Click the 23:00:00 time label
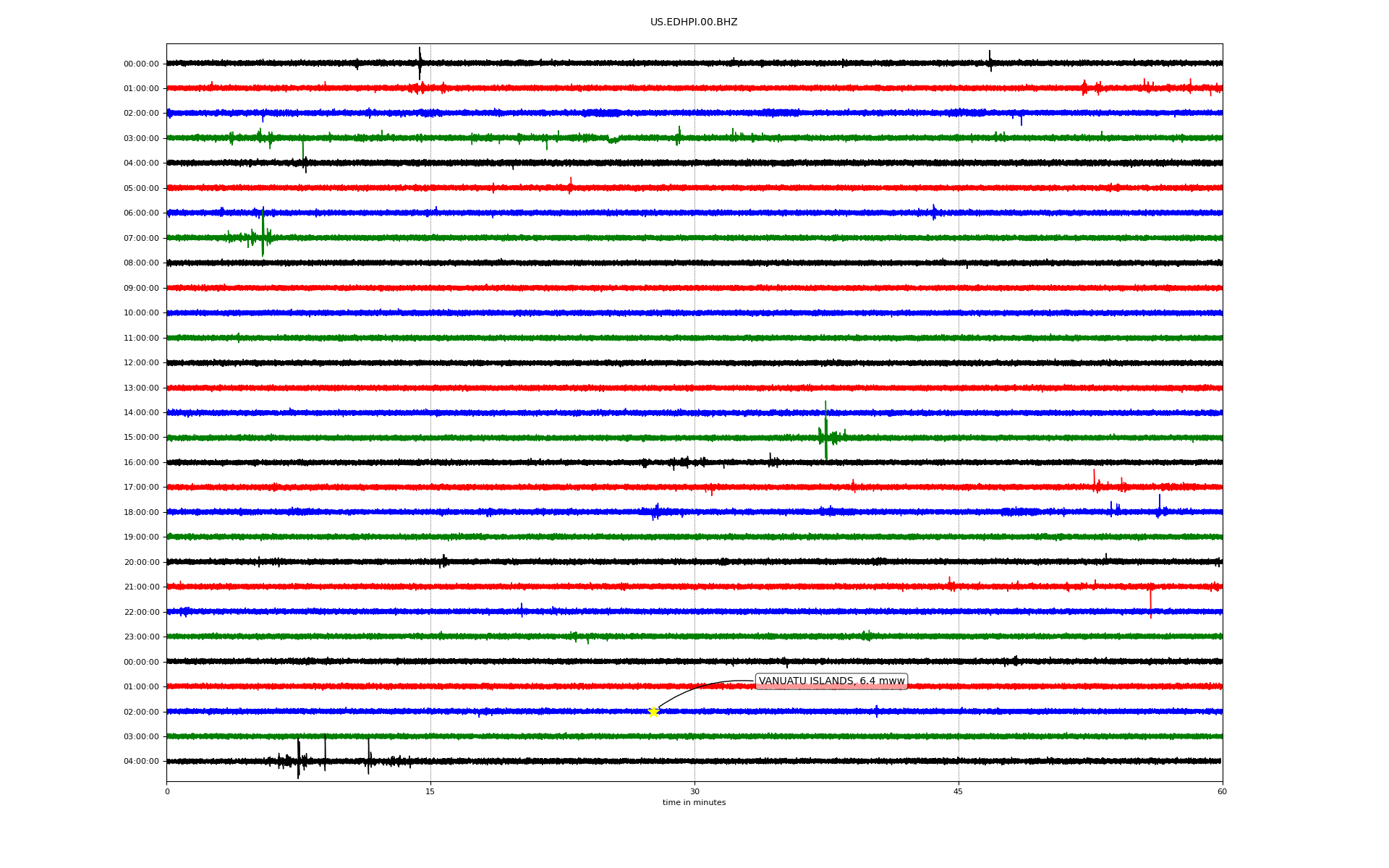1389x868 pixels. (141, 637)
